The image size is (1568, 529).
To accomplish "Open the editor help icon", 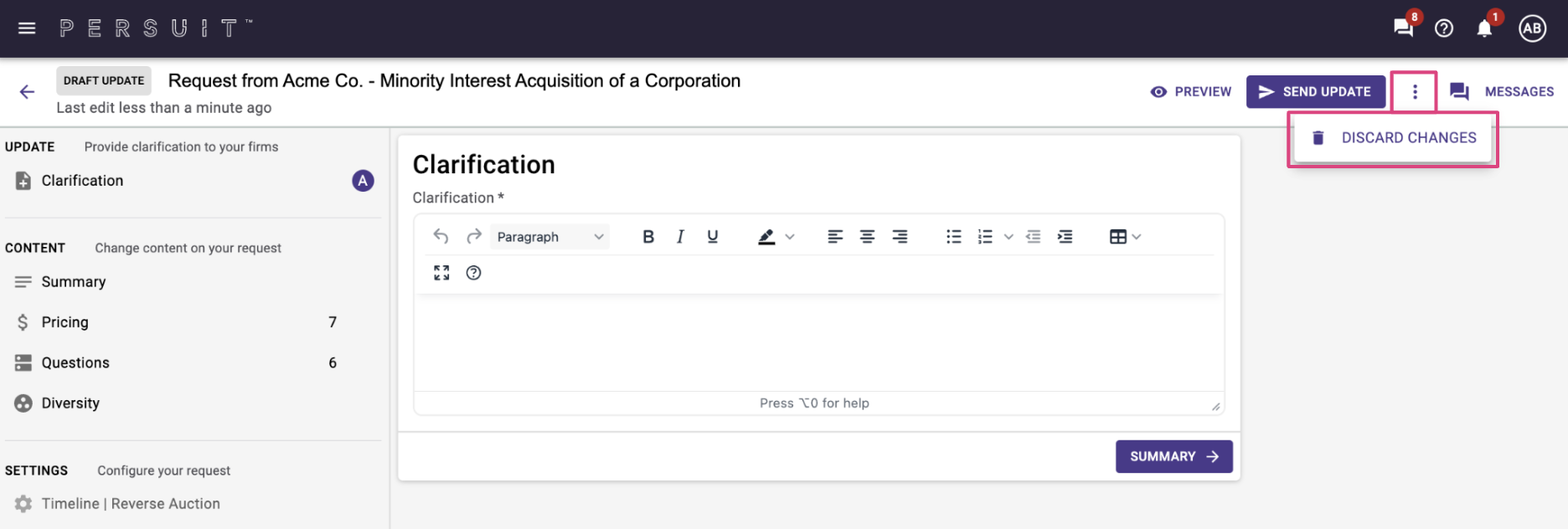I will [x=474, y=273].
